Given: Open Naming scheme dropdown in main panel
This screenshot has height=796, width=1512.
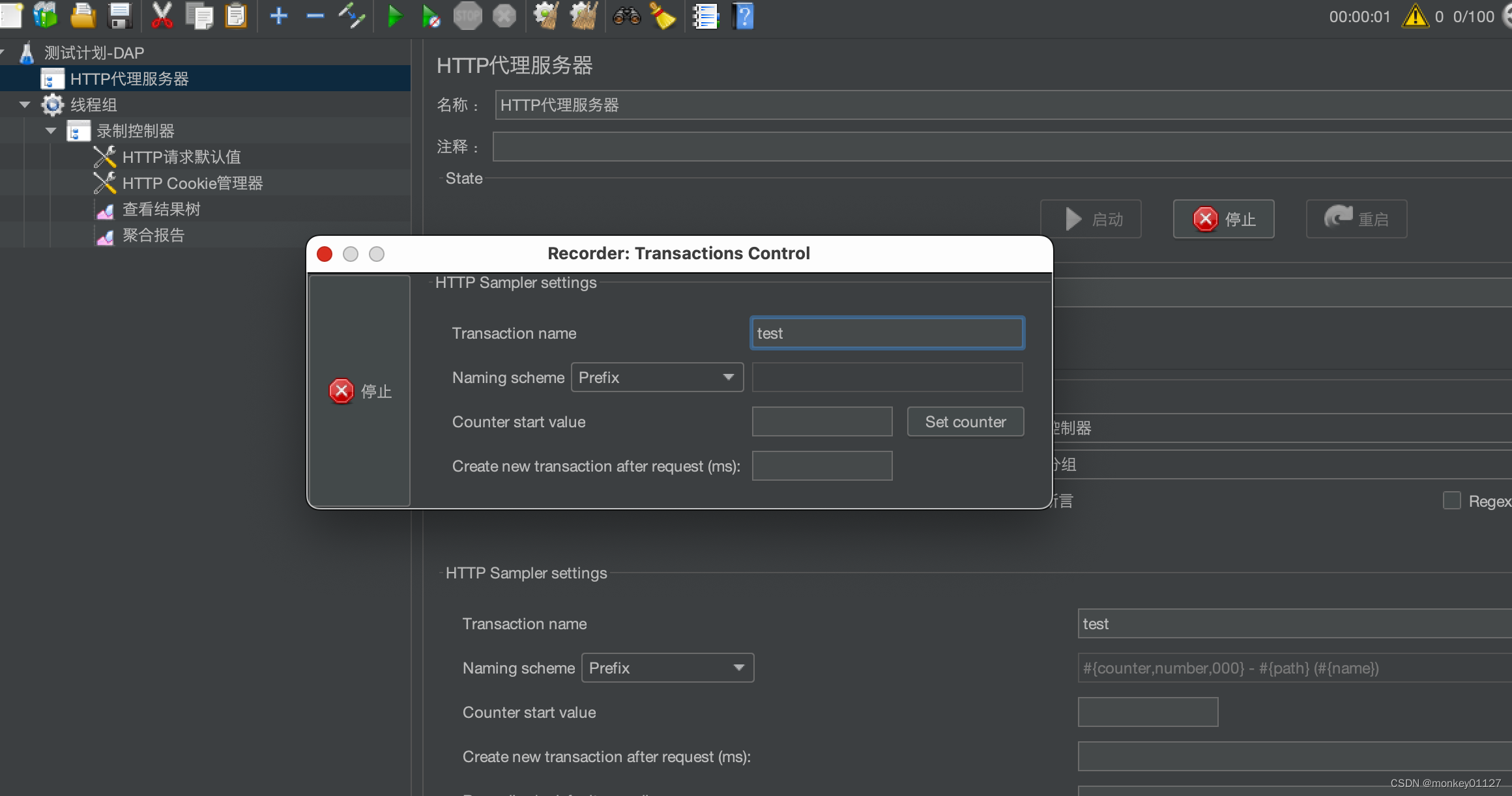Looking at the screenshot, I should 667,668.
